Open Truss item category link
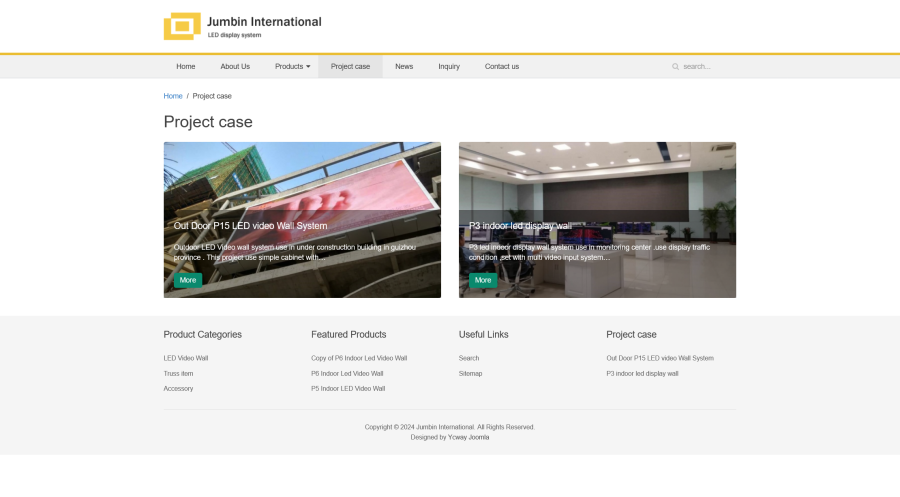 178,373
